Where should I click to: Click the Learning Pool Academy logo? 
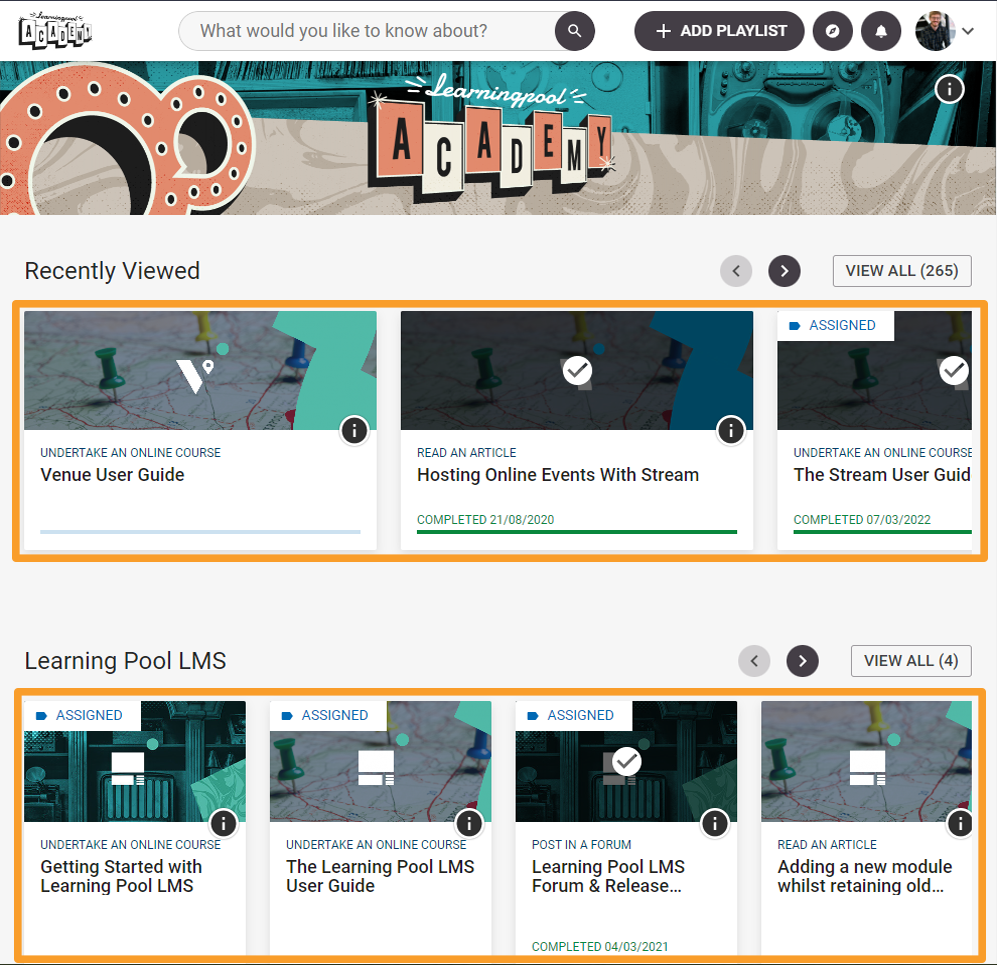[x=55, y=30]
